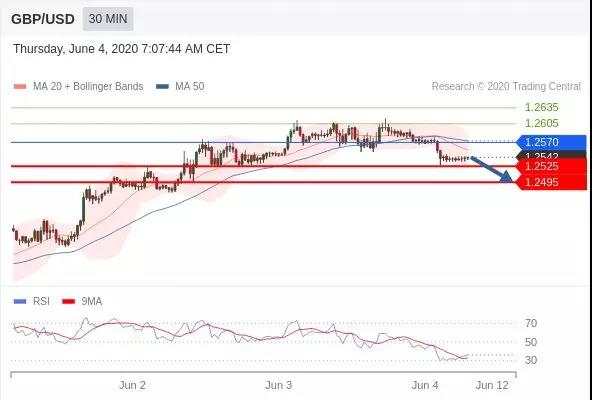Toggle the MA 50 legend swatch
Image resolution: width=592 pixels, height=400 pixels.
click(x=162, y=86)
